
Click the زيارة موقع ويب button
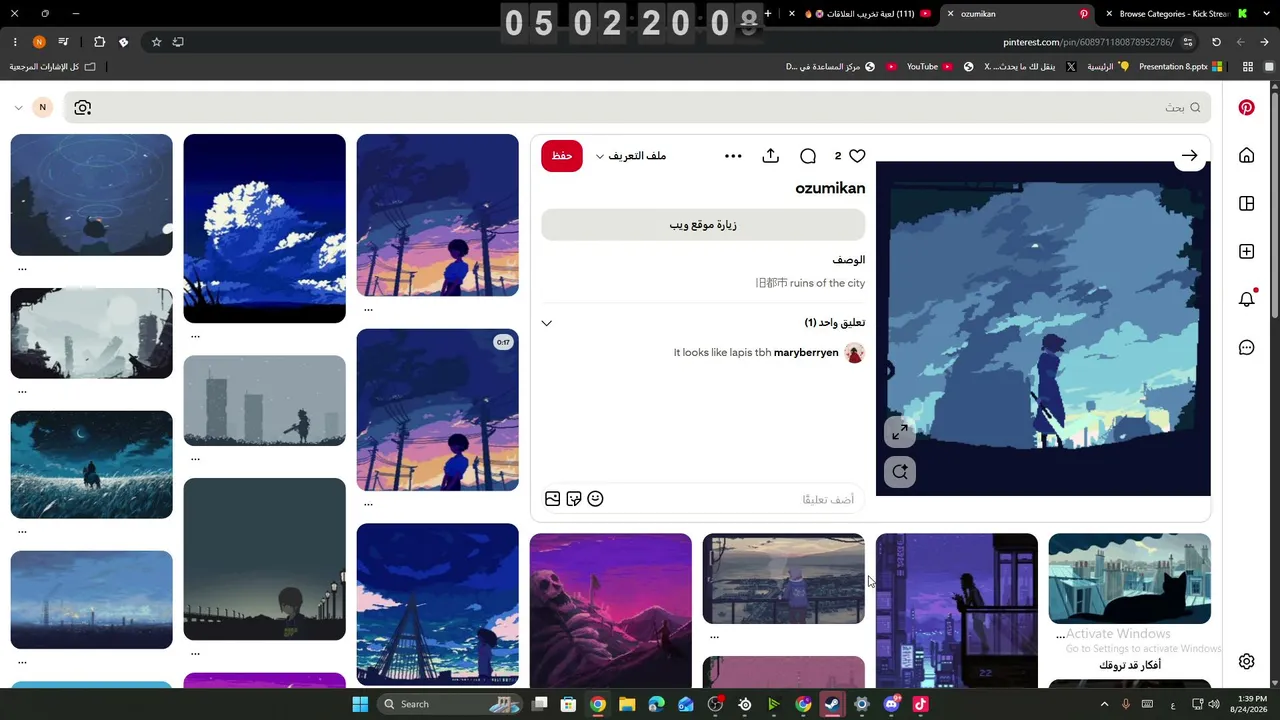point(703,225)
